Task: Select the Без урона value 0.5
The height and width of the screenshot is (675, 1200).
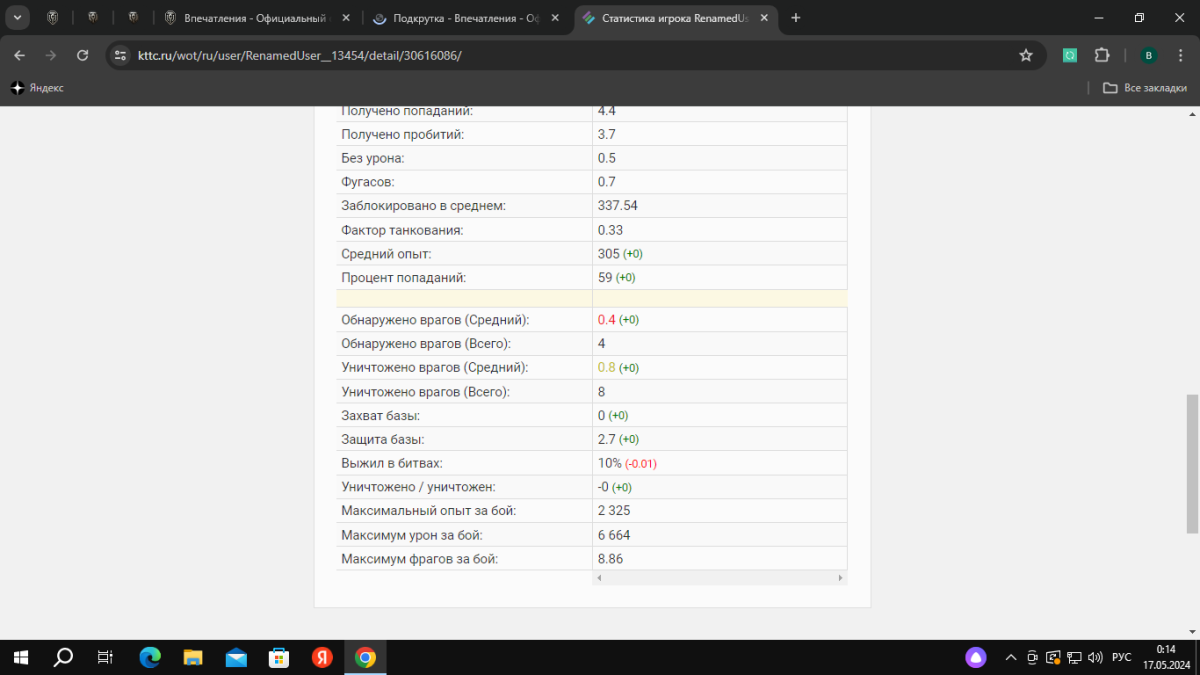Action: point(607,158)
